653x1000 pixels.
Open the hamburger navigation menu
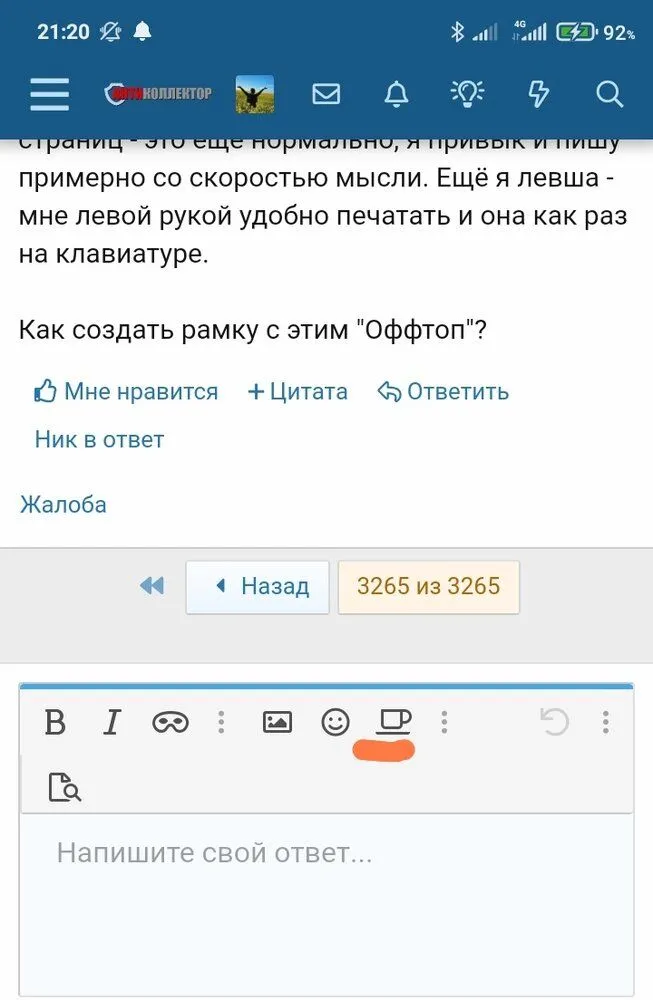coord(49,94)
